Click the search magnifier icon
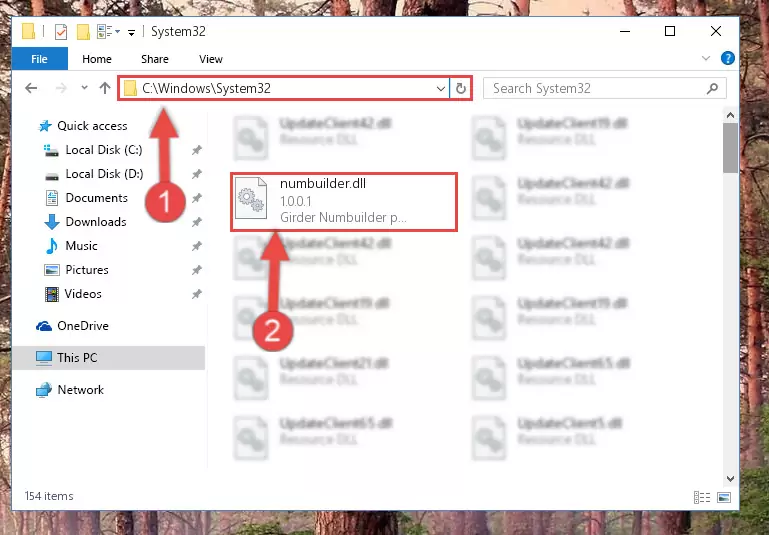Viewport: 769px width, 535px height. pos(713,88)
